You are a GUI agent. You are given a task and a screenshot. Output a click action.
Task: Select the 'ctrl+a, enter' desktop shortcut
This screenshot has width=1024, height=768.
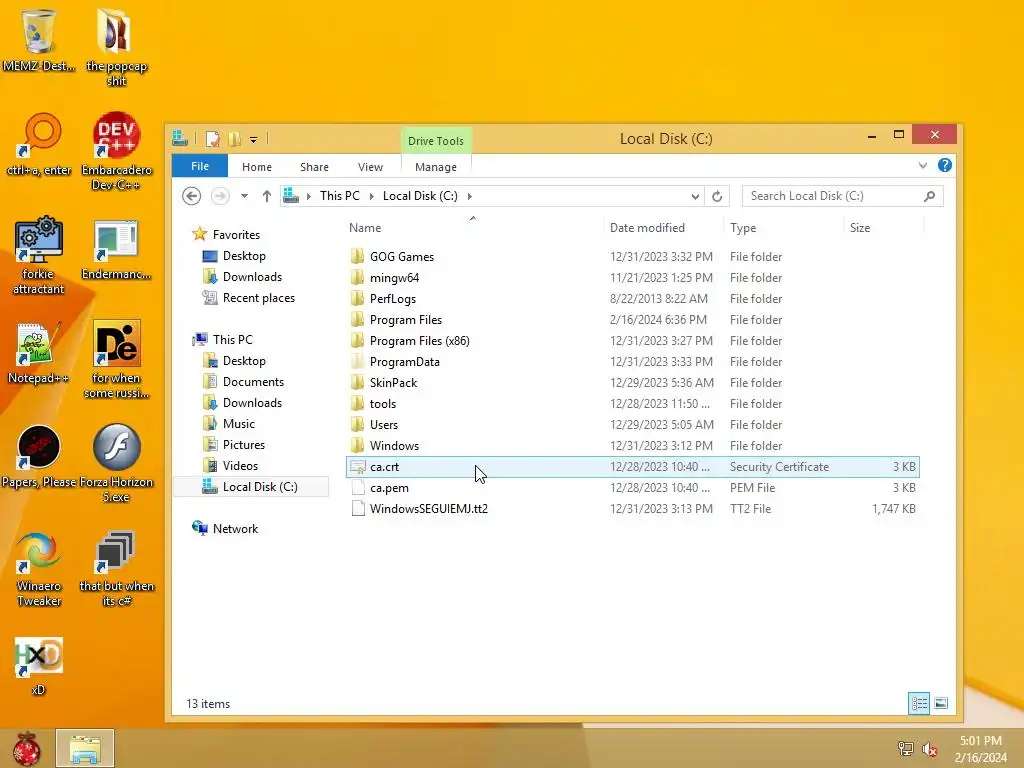click(x=39, y=145)
